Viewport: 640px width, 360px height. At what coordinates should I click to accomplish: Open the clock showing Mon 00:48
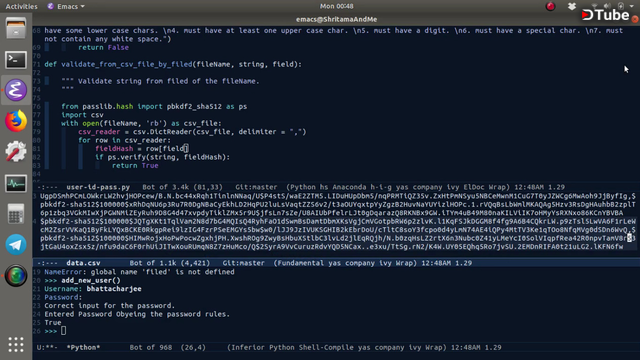pos(337,6)
